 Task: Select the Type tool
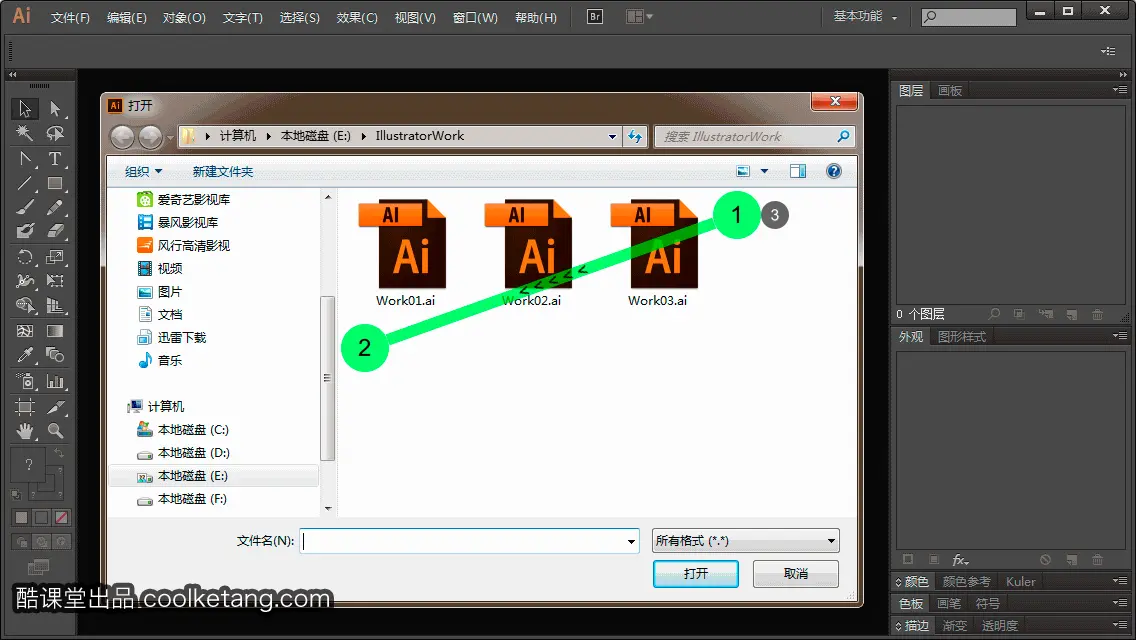tap(55, 159)
